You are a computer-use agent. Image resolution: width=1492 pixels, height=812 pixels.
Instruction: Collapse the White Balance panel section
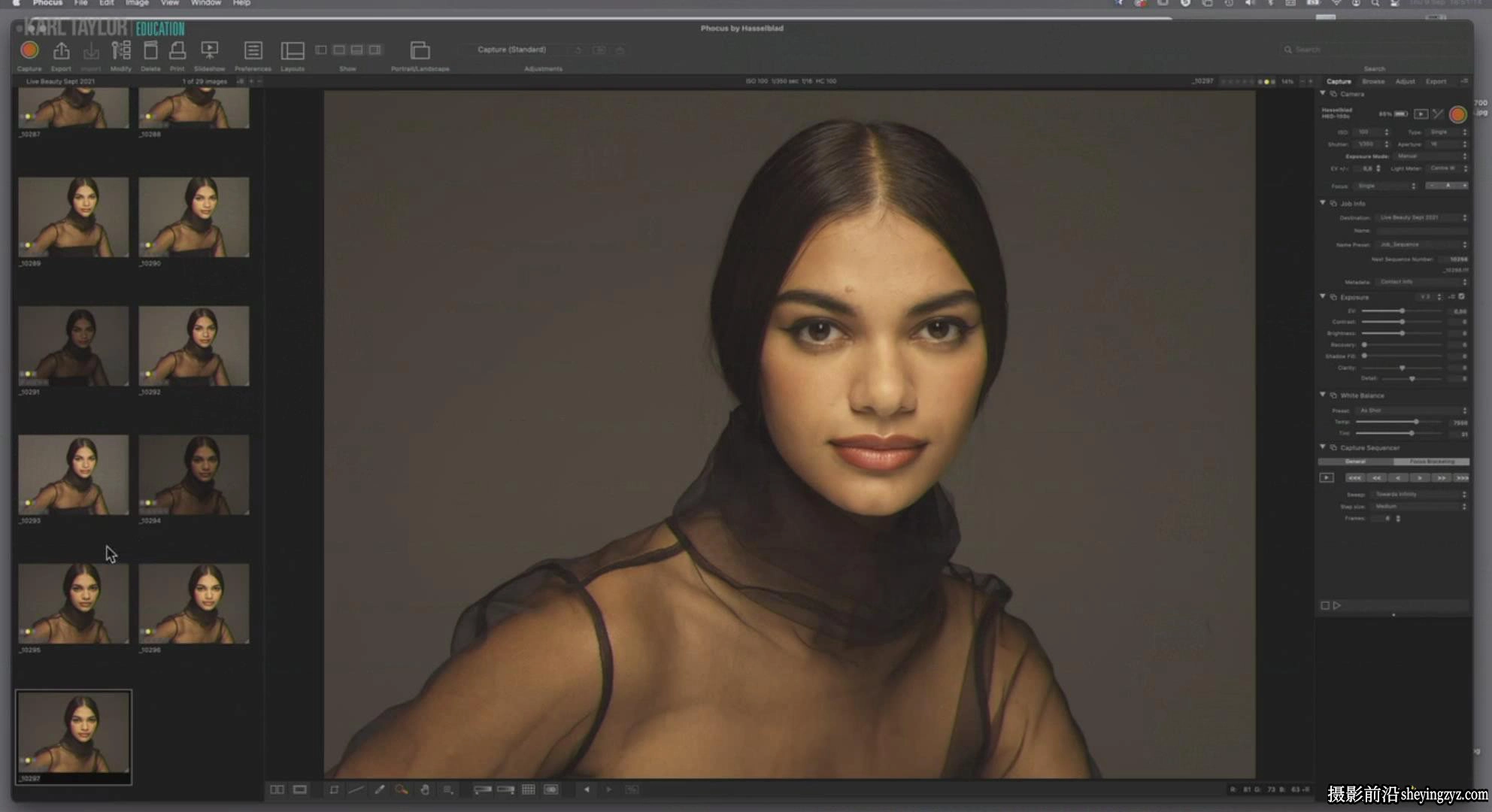click(1323, 395)
